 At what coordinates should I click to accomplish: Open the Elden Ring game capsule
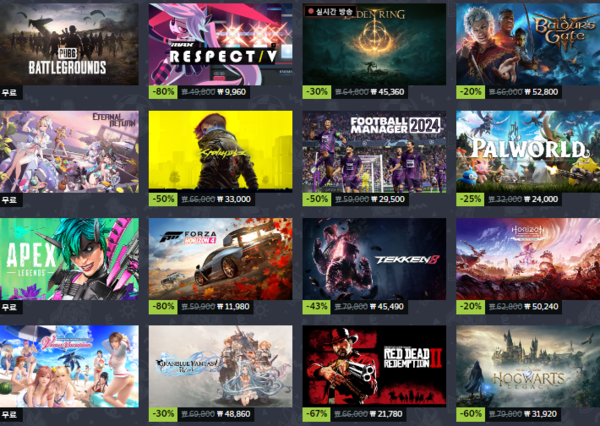pyautogui.click(x=374, y=44)
